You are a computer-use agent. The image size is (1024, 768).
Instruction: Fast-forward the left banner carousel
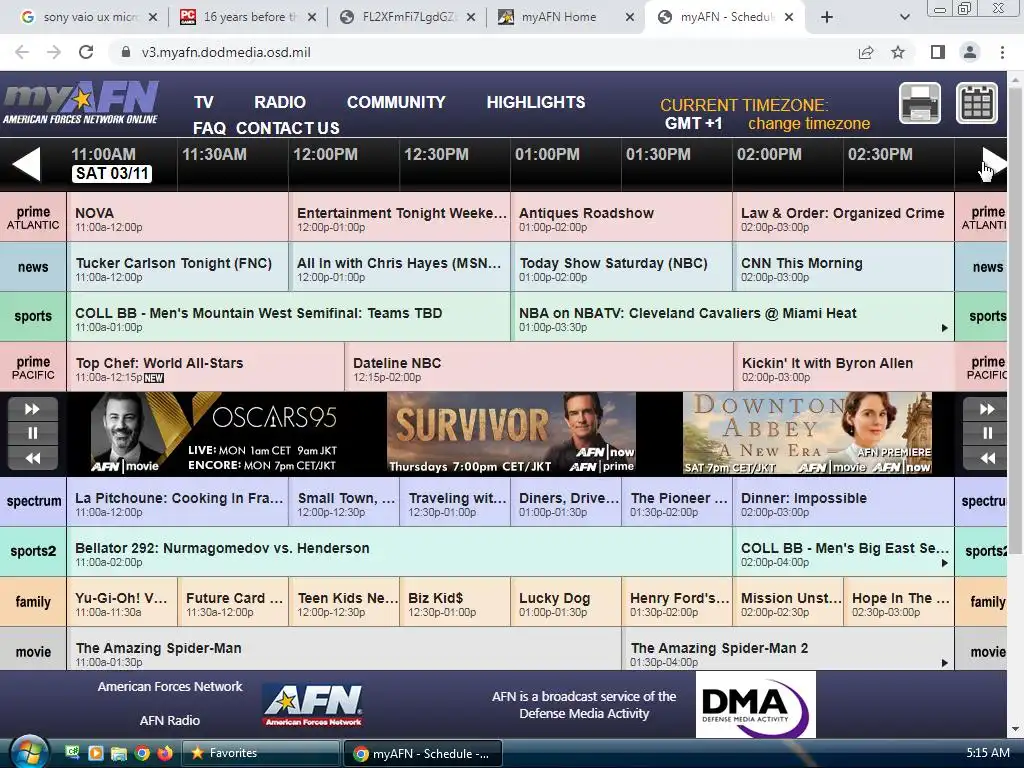click(x=32, y=409)
